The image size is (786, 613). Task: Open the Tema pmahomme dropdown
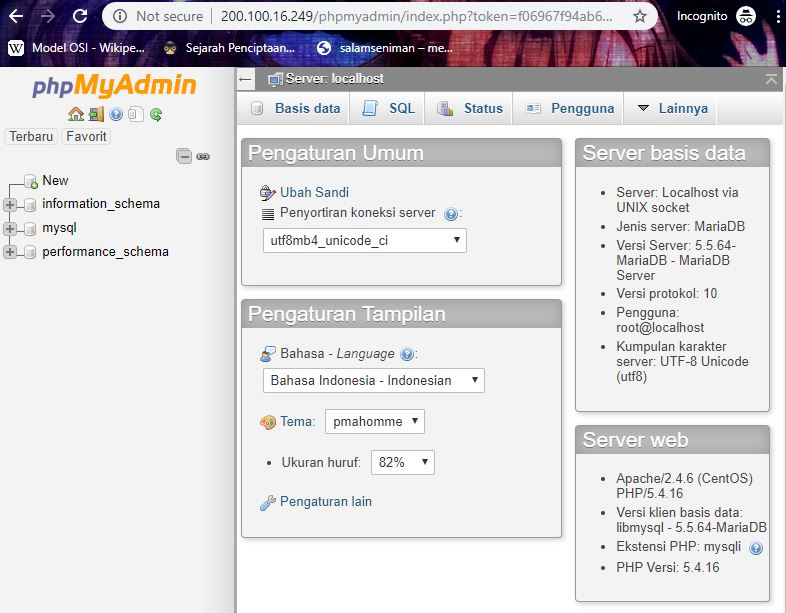(374, 422)
